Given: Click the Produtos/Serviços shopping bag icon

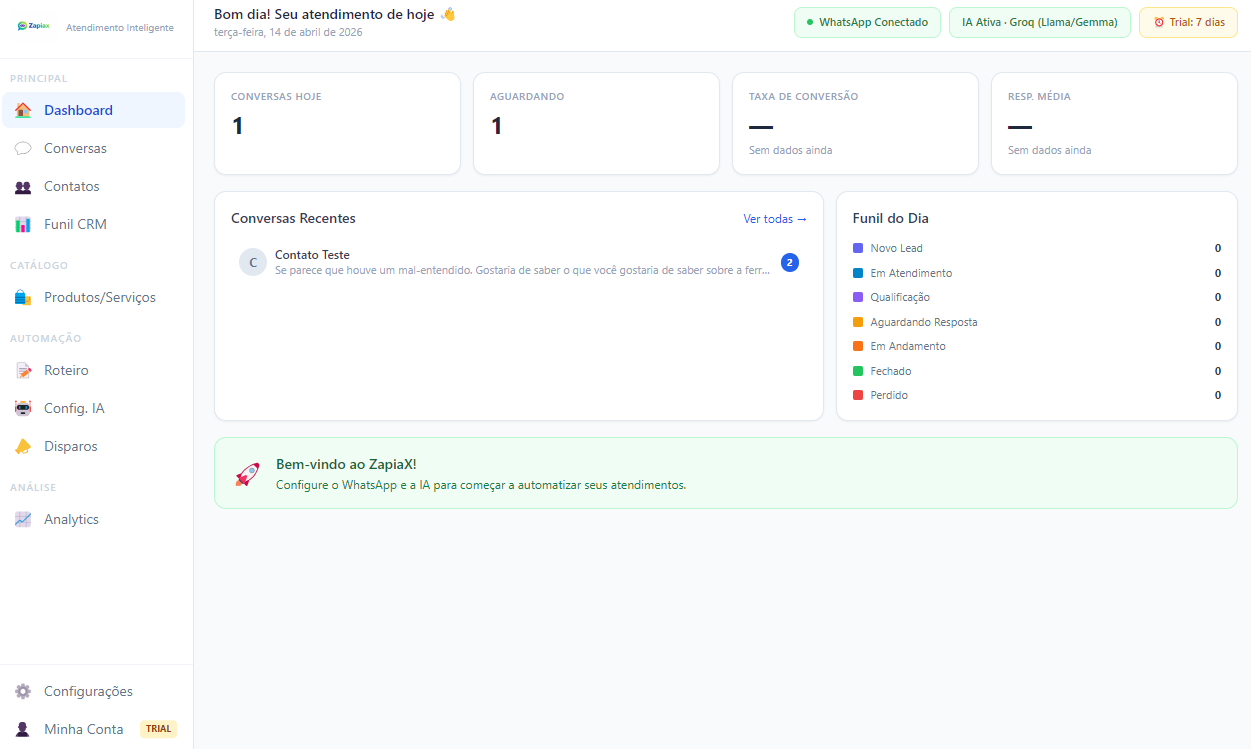Looking at the screenshot, I should [x=23, y=298].
